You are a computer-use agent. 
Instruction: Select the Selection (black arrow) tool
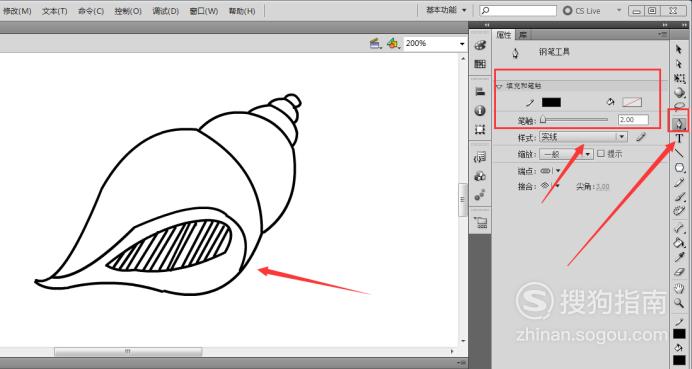[679, 49]
